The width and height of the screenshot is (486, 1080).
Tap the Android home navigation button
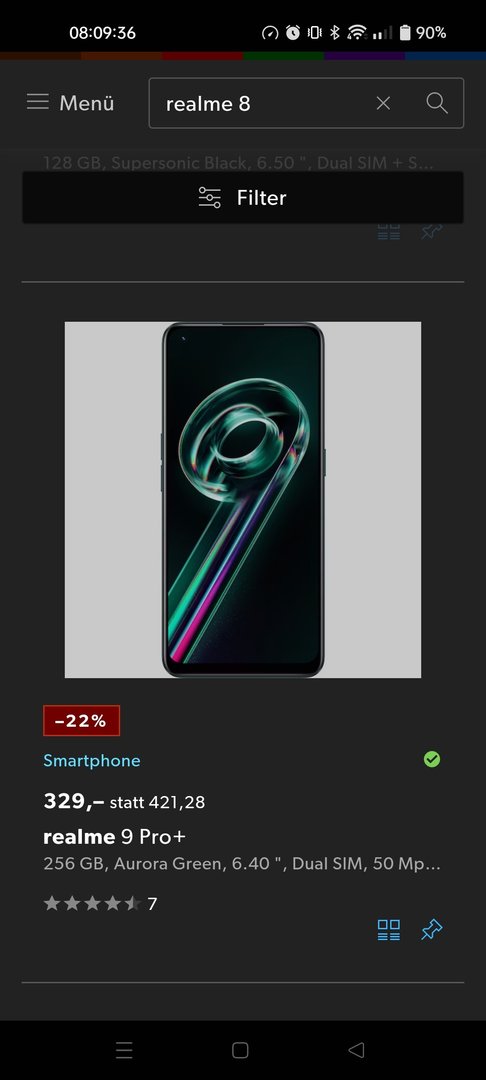[x=240, y=1050]
